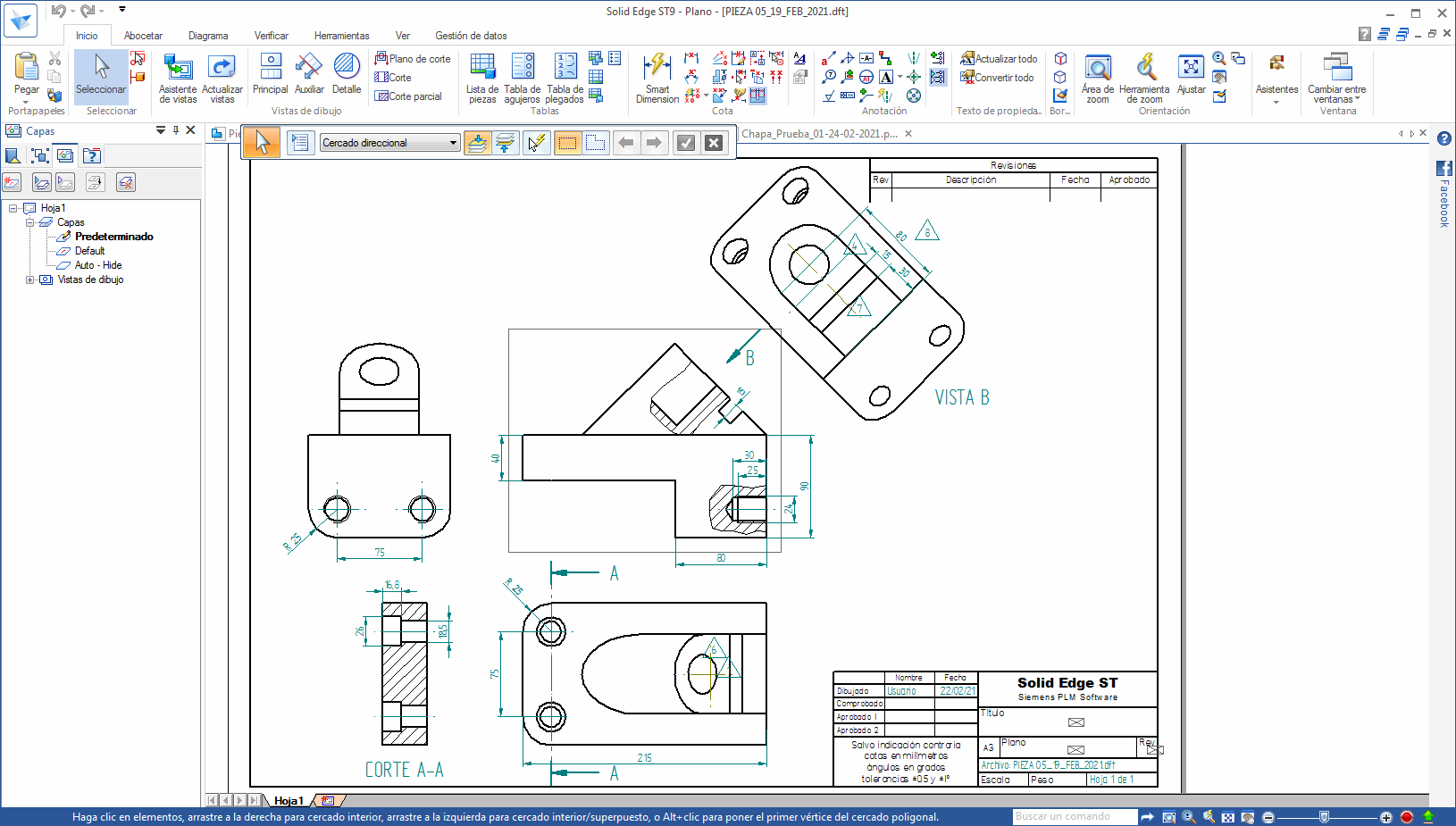1456x826 pixels.
Task: Open the Asistente de vistas tool
Action: coord(178,78)
